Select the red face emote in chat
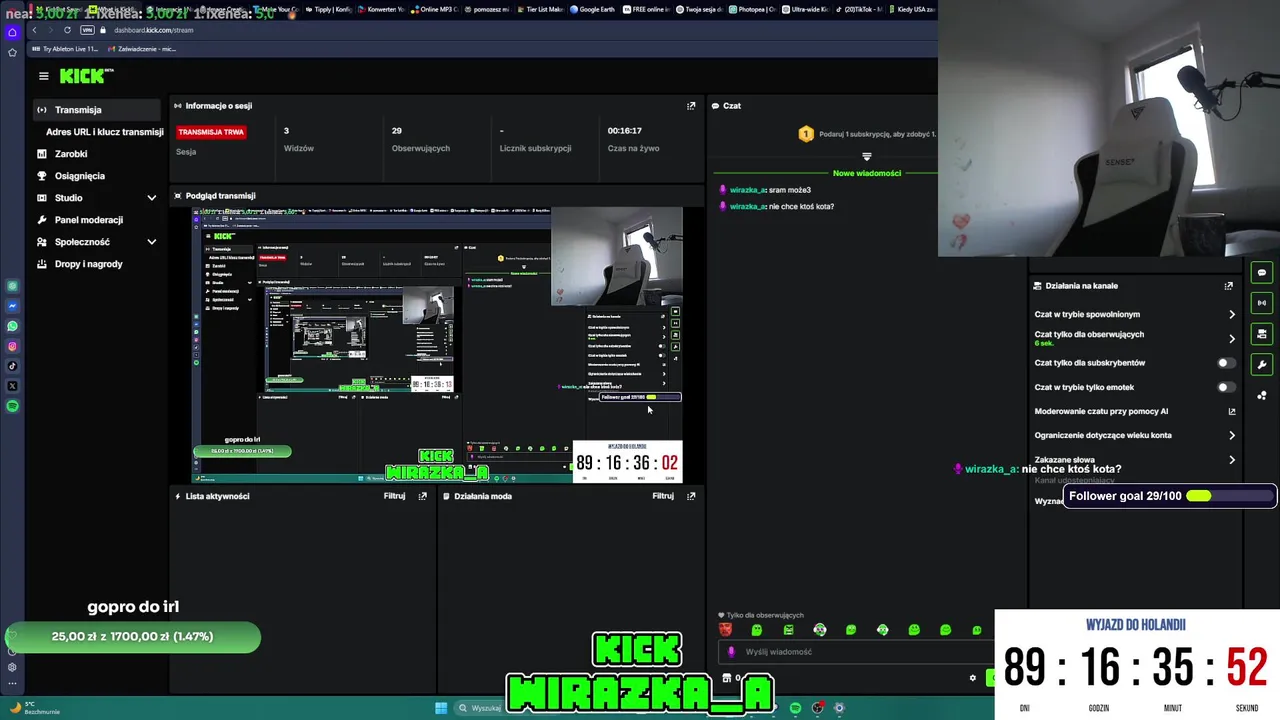Image resolution: width=1280 pixels, height=720 pixels. coord(726,630)
